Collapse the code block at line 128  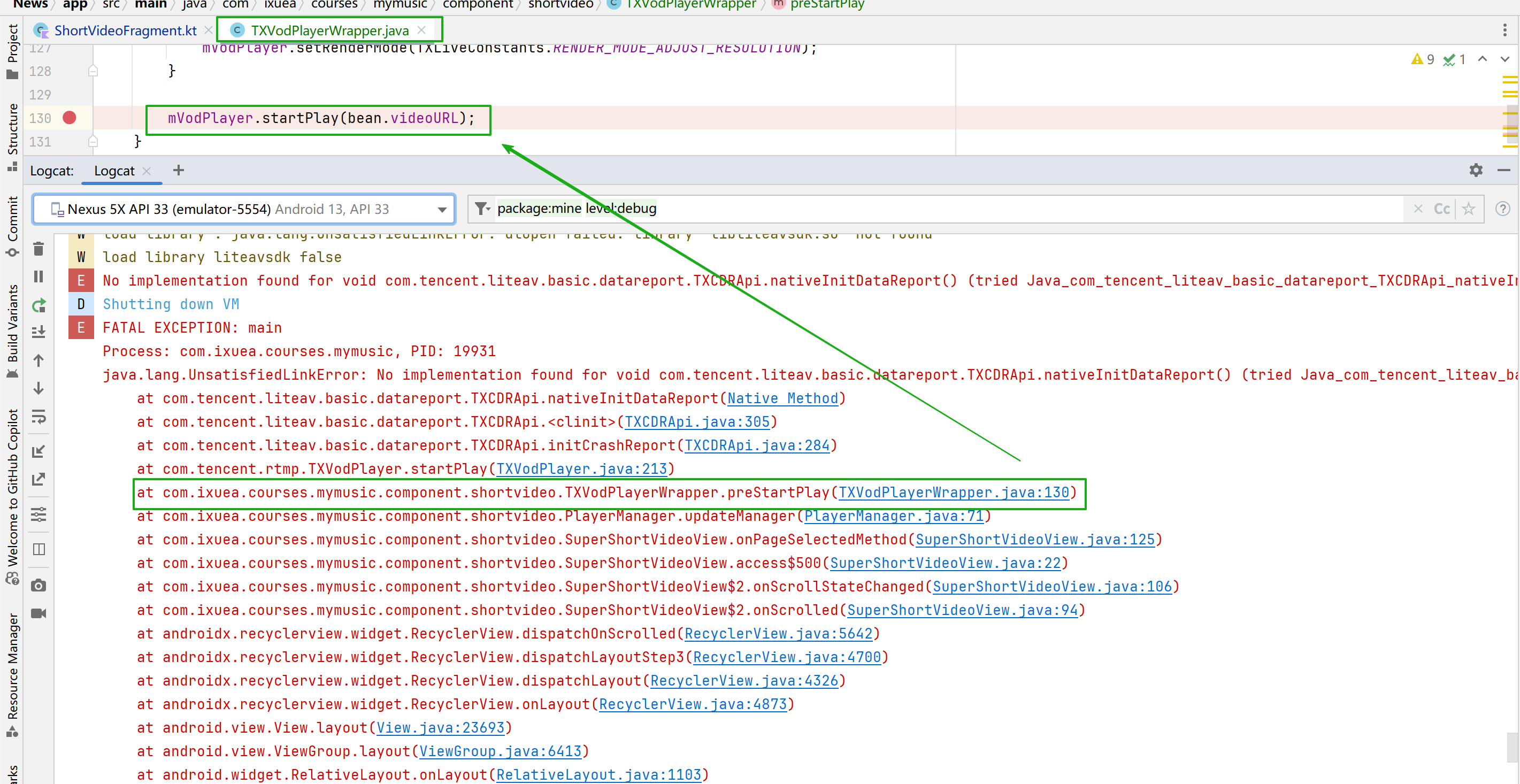(x=93, y=71)
